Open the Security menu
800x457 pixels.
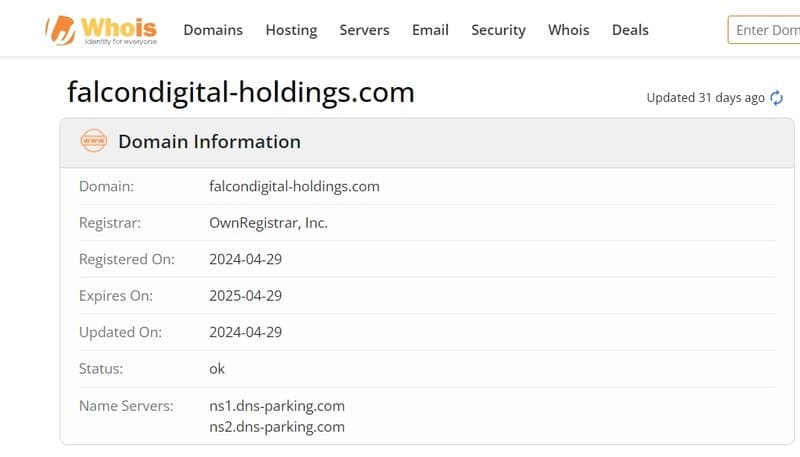tap(498, 30)
